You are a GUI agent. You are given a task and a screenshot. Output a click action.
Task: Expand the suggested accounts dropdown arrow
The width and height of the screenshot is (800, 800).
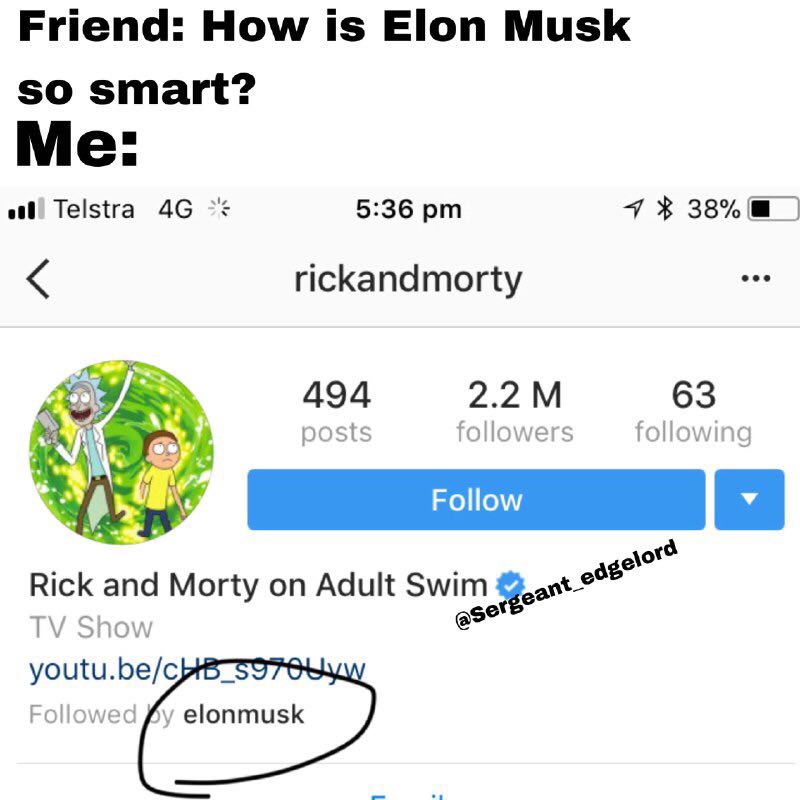point(749,499)
